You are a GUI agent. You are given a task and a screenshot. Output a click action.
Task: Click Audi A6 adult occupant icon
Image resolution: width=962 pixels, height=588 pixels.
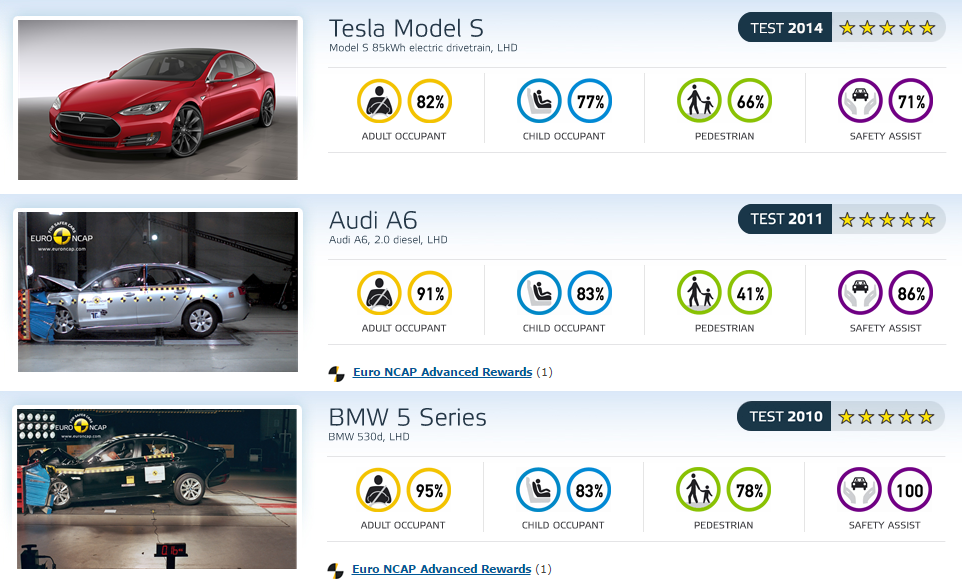[x=379, y=293]
